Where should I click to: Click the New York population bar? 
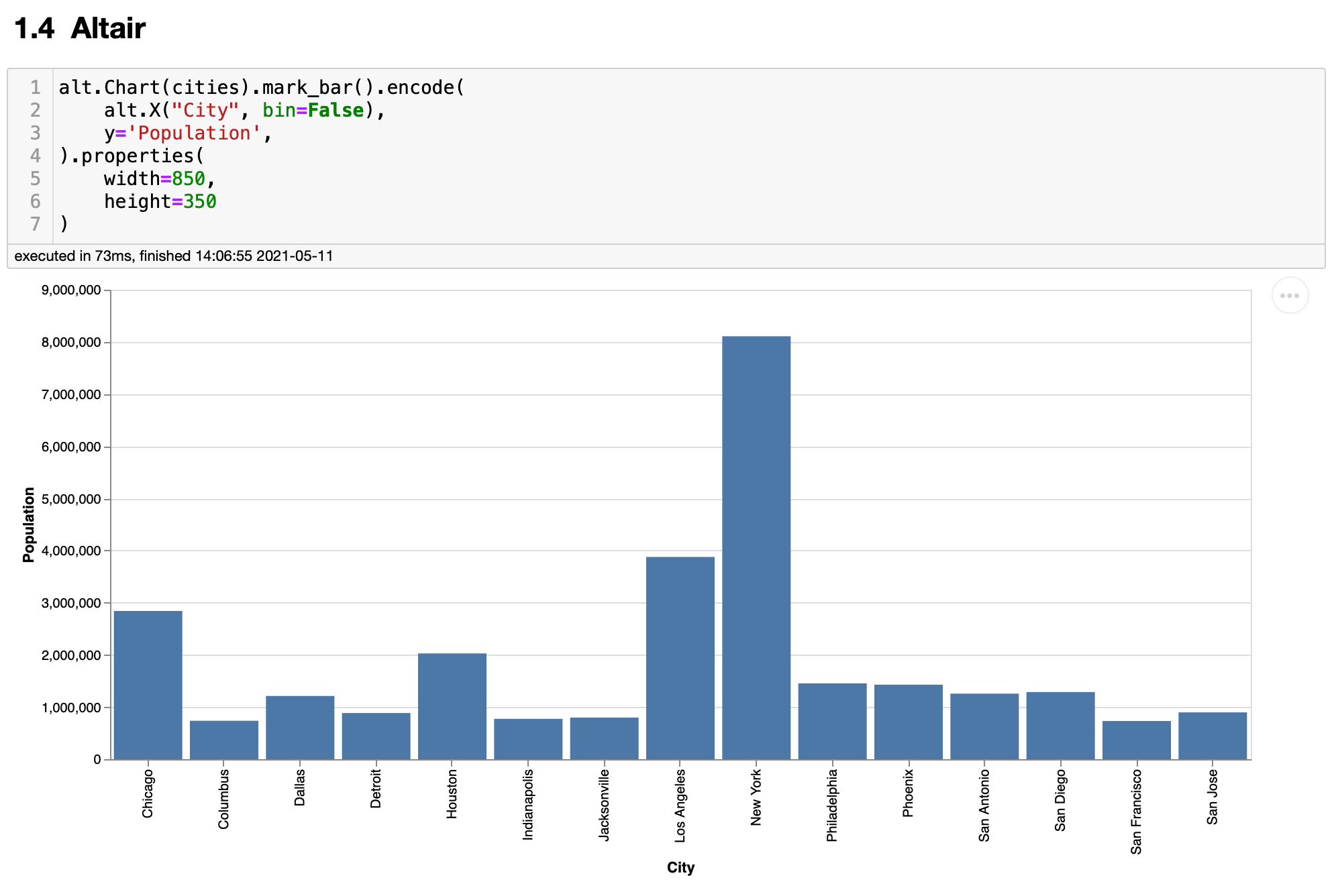point(756,547)
